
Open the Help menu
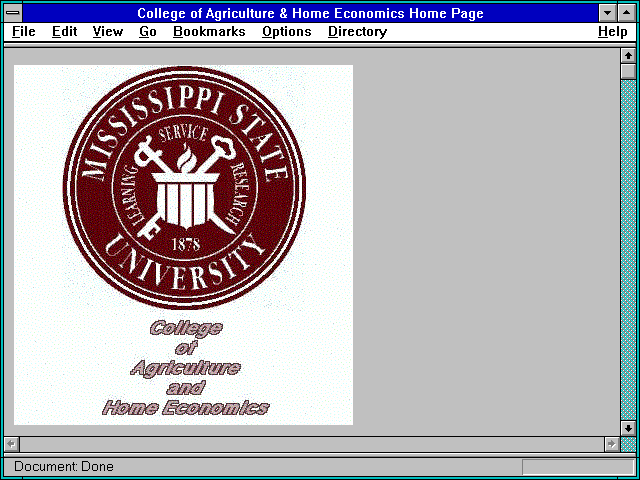click(613, 32)
